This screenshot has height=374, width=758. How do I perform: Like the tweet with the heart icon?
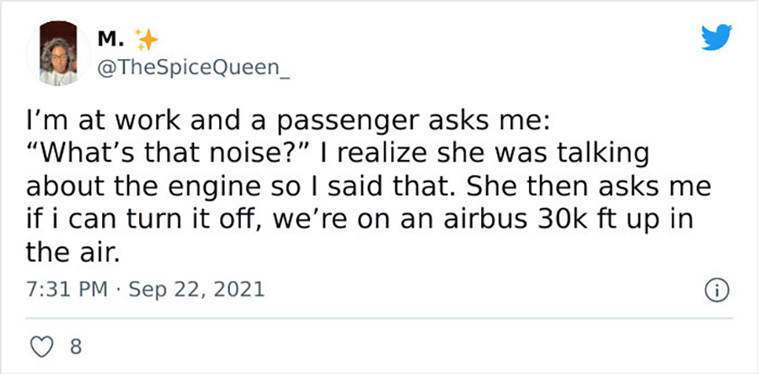(x=42, y=347)
